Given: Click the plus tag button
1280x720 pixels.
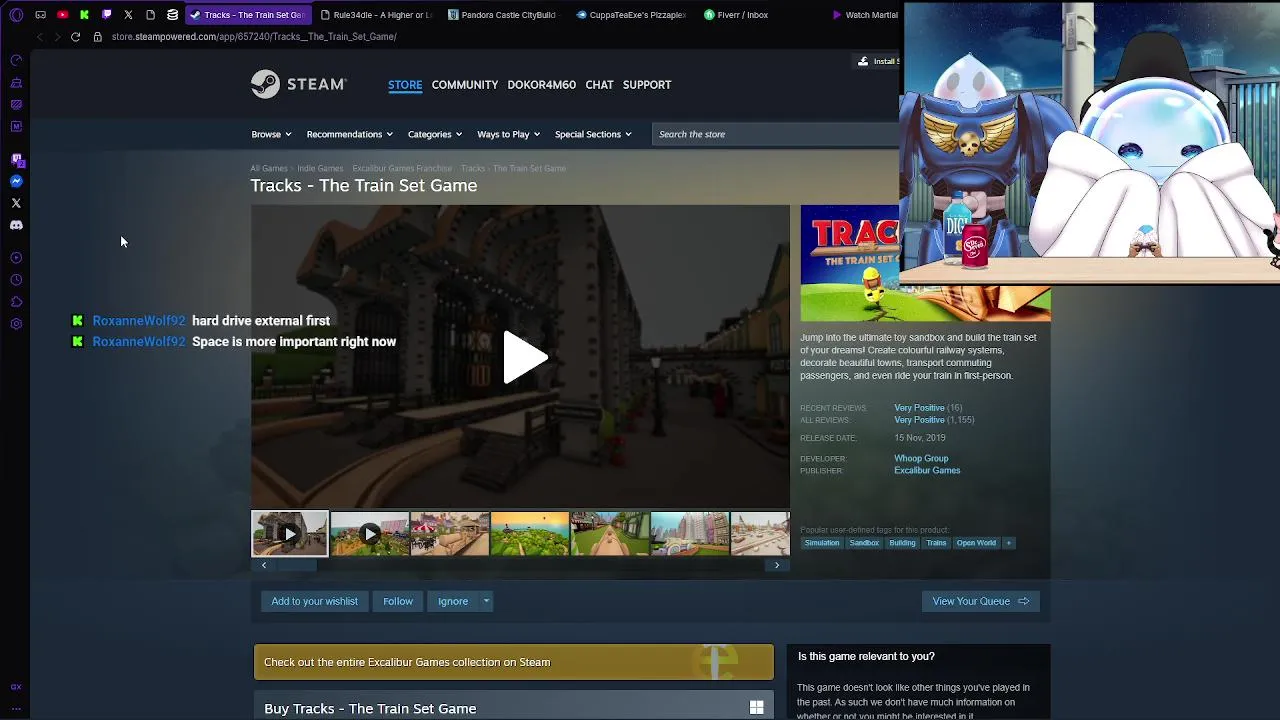Looking at the screenshot, I should click(1008, 543).
